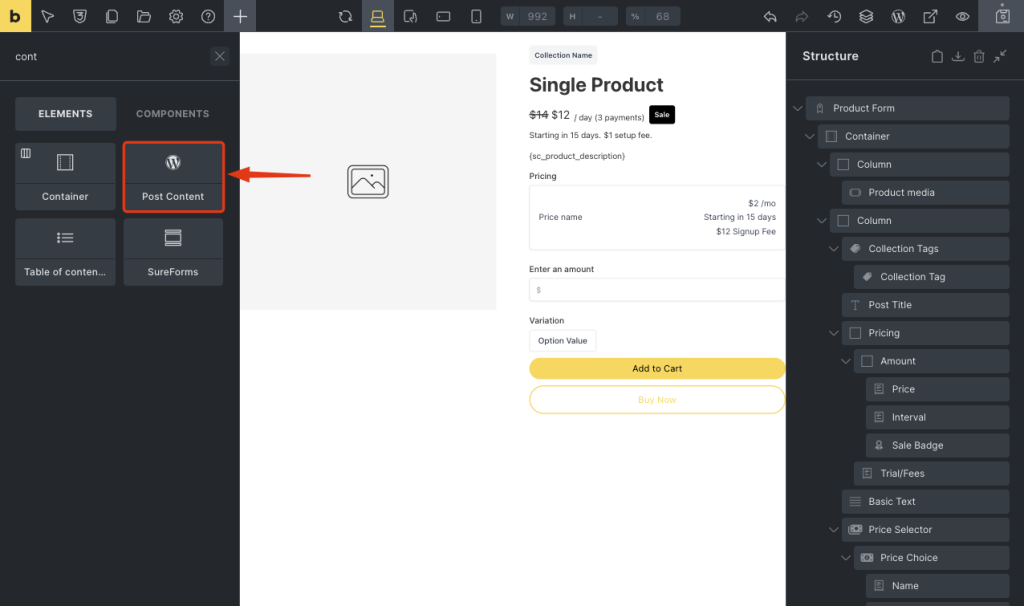Click the help question mark icon
The image size is (1024, 606).
click(x=208, y=16)
